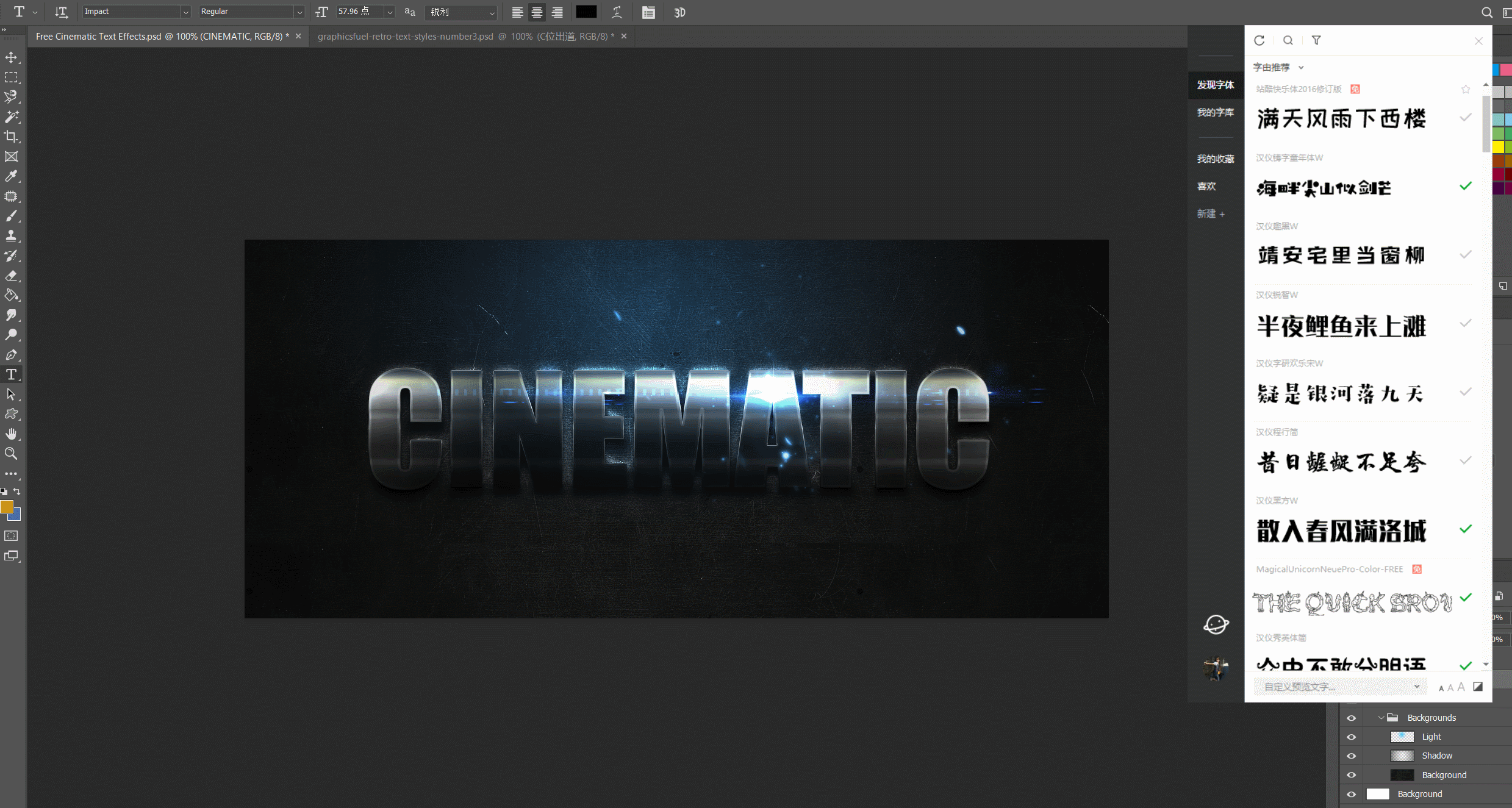Select the Hand tool
1512x808 pixels.
point(11,434)
